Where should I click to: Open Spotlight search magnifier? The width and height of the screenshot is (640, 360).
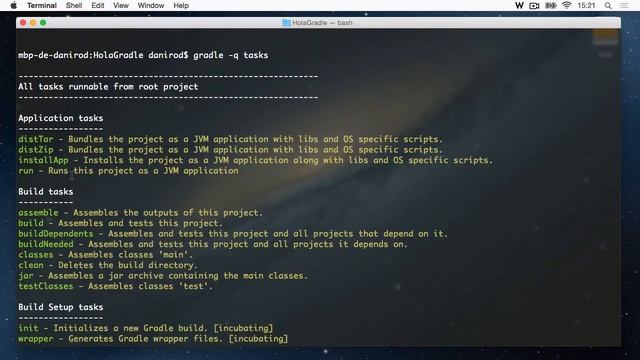608,5
